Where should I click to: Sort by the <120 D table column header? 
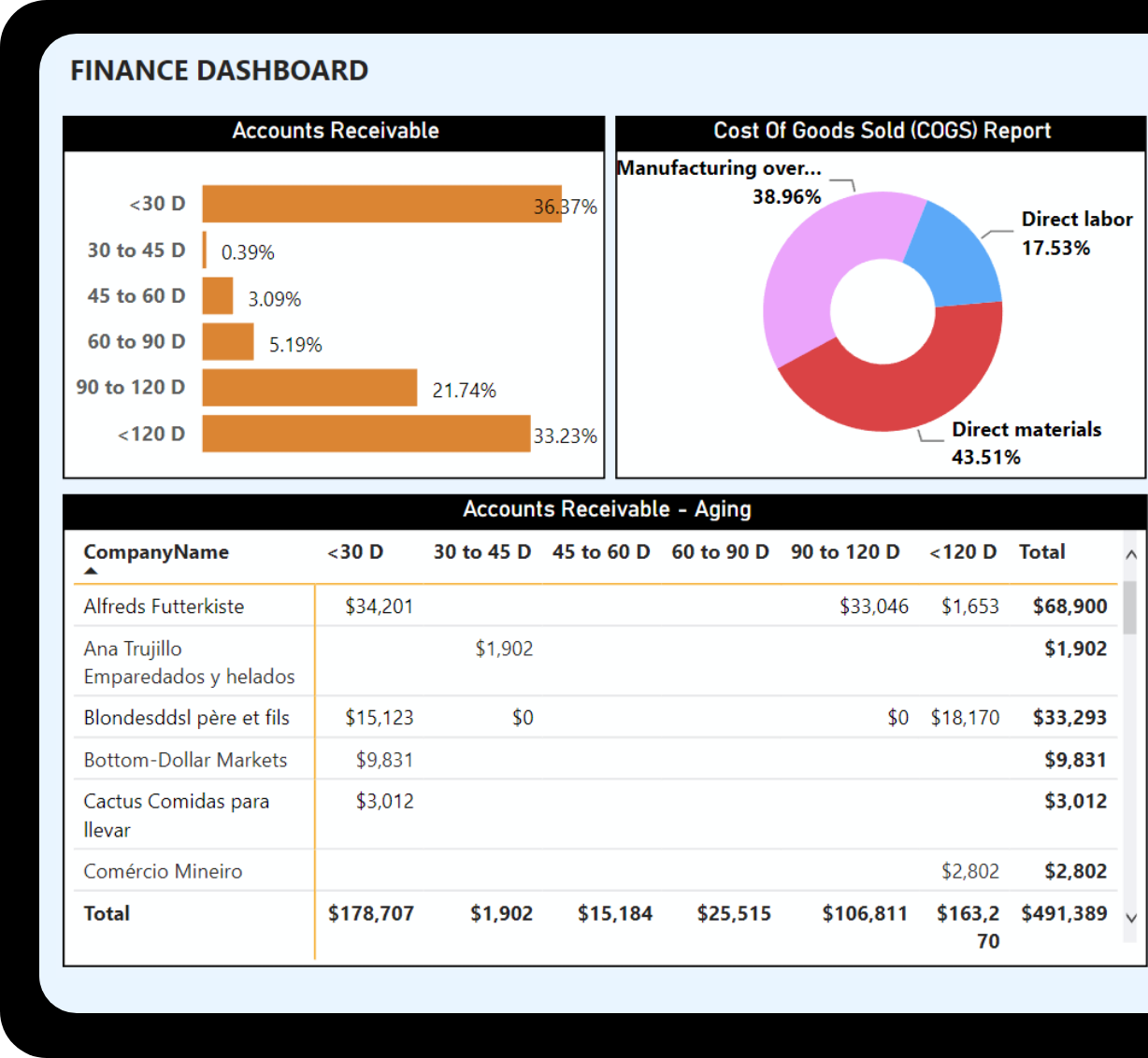pyautogui.click(x=963, y=552)
